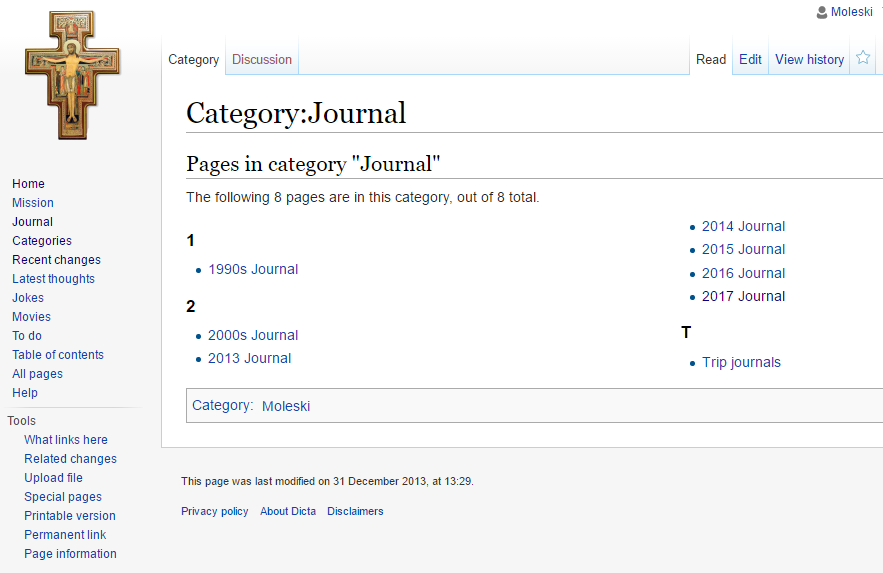Click the About Dicta footer link
The image size is (883, 573).
288,511
